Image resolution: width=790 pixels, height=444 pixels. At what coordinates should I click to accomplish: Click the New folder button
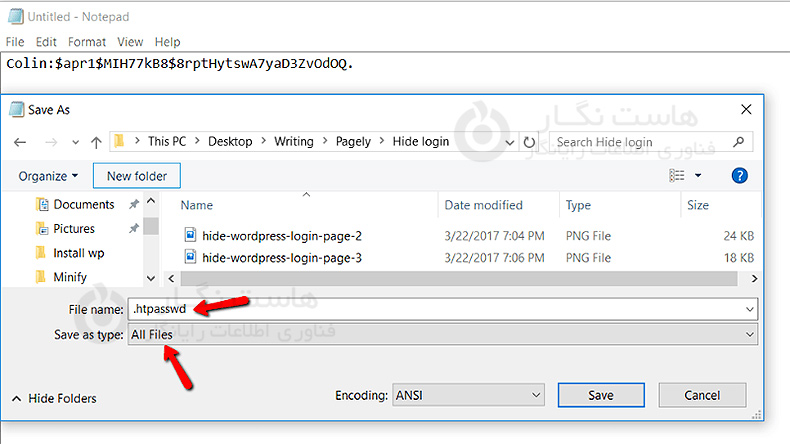136,176
